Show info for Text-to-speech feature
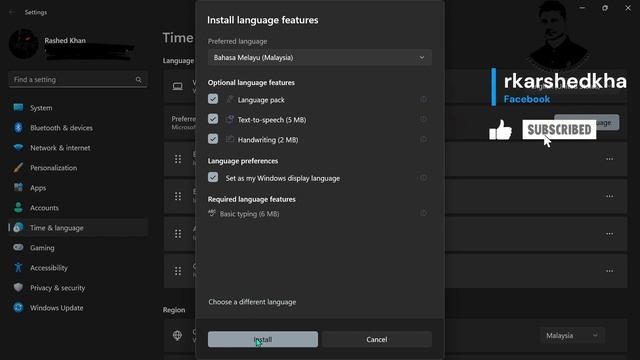Image resolution: width=640 pixels, height=360 pixels. [x=423, y=119]
